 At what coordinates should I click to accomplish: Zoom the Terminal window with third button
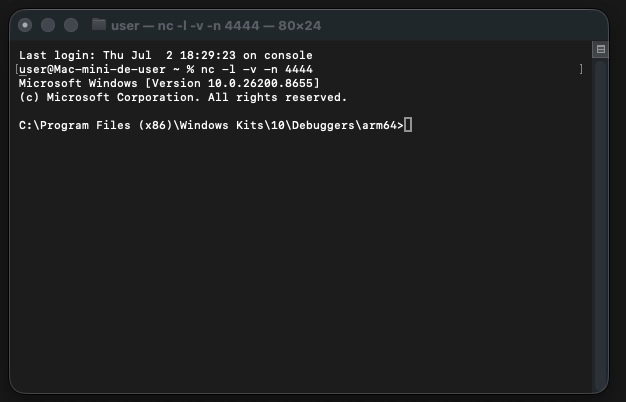pos(71,25)
